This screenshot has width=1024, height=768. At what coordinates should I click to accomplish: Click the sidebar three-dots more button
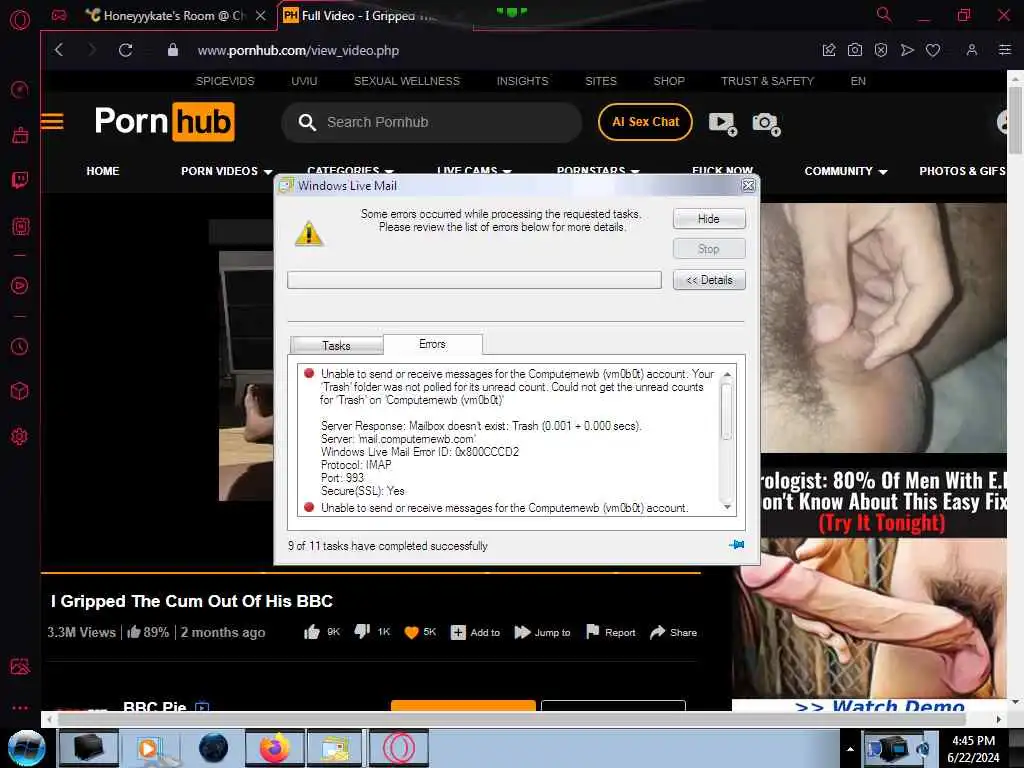click(x=20, y=708)
